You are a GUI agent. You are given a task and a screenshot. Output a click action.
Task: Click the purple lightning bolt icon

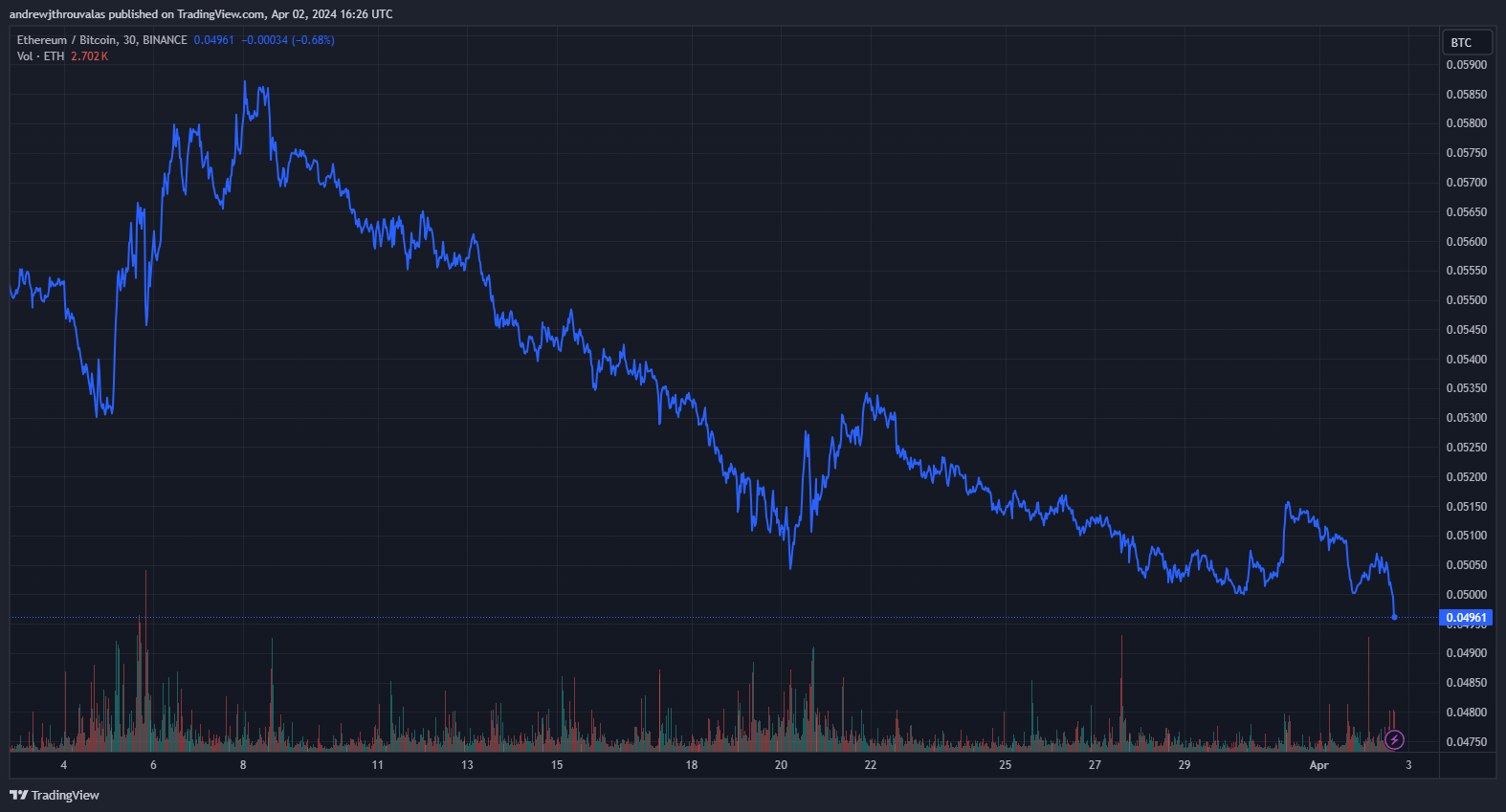point(1395,739)
